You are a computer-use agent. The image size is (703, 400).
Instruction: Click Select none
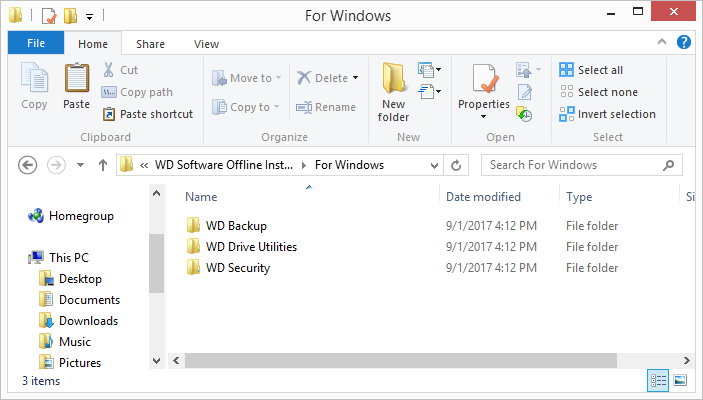click(x=599, y=92)
